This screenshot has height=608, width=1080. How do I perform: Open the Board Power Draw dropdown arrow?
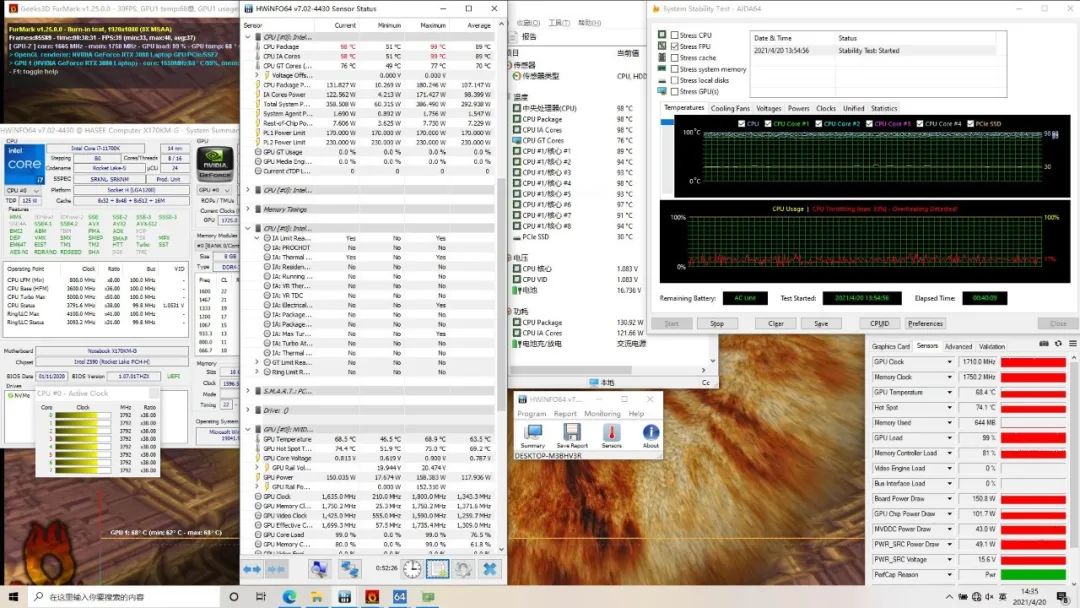point(950,498)
